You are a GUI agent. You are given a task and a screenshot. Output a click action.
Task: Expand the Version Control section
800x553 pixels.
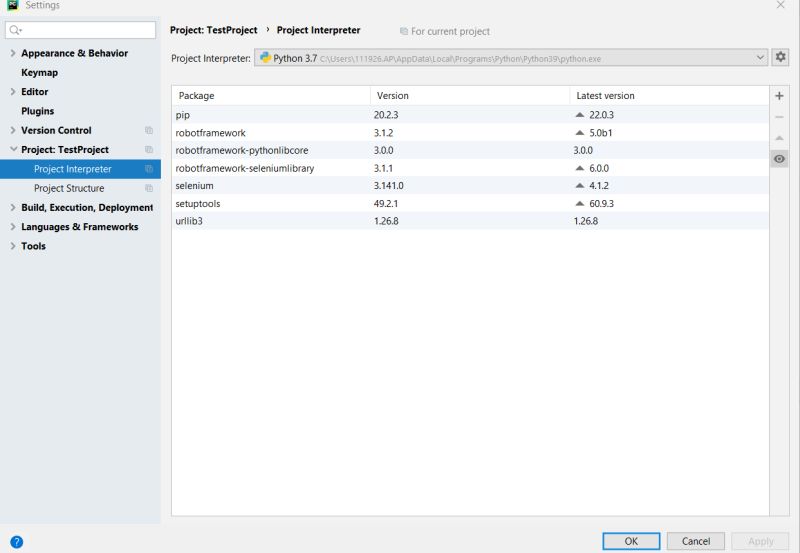coord(13,130)
